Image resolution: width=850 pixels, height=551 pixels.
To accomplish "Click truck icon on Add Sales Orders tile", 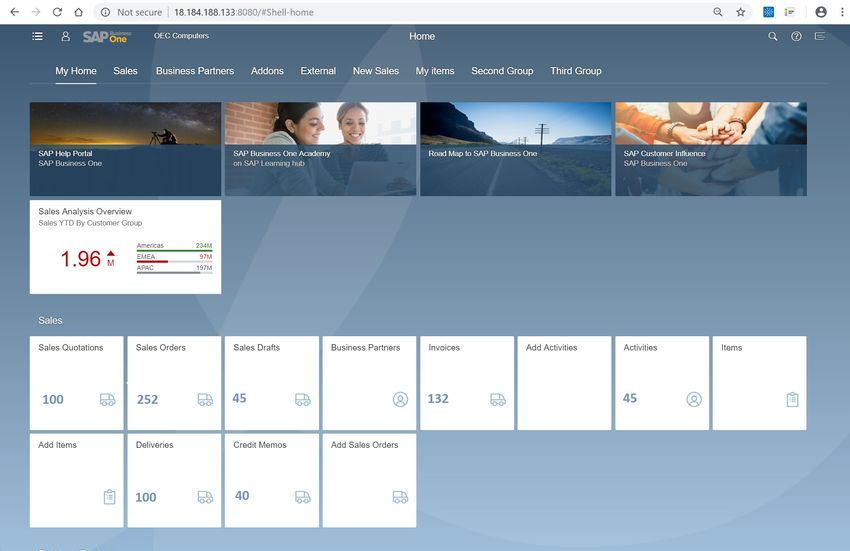I will 400,497.
